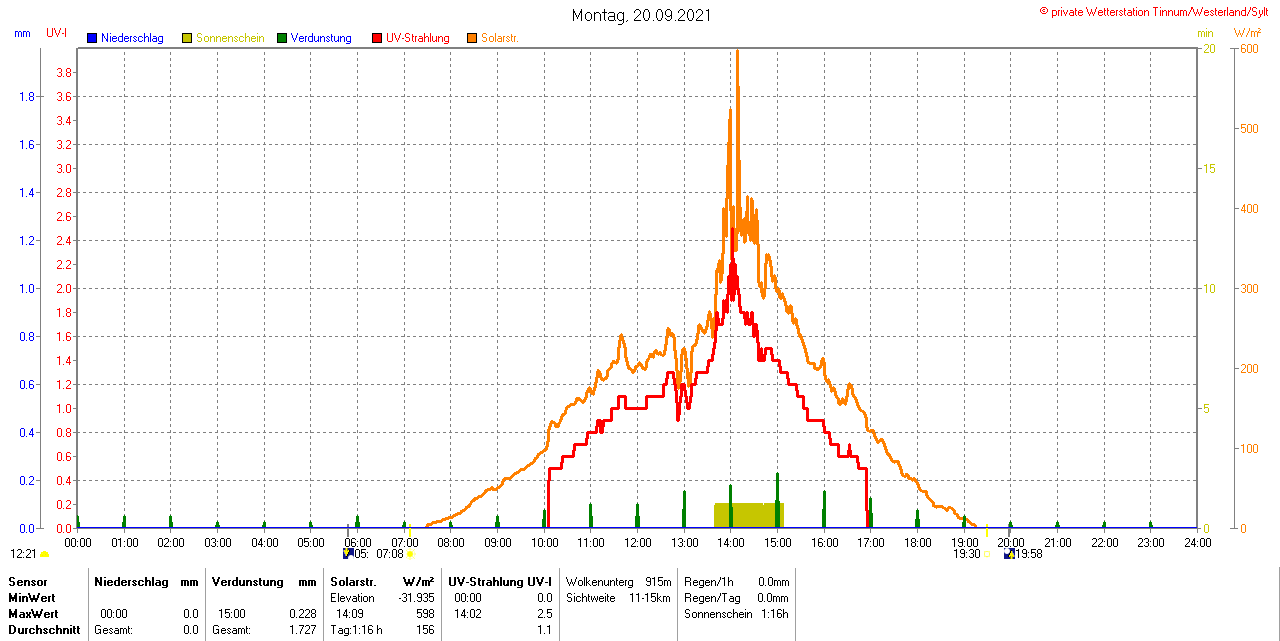This screenshot has height=641, width=1280.
Task: Click the 24:00 time axis label
Action: [1197, 543]
